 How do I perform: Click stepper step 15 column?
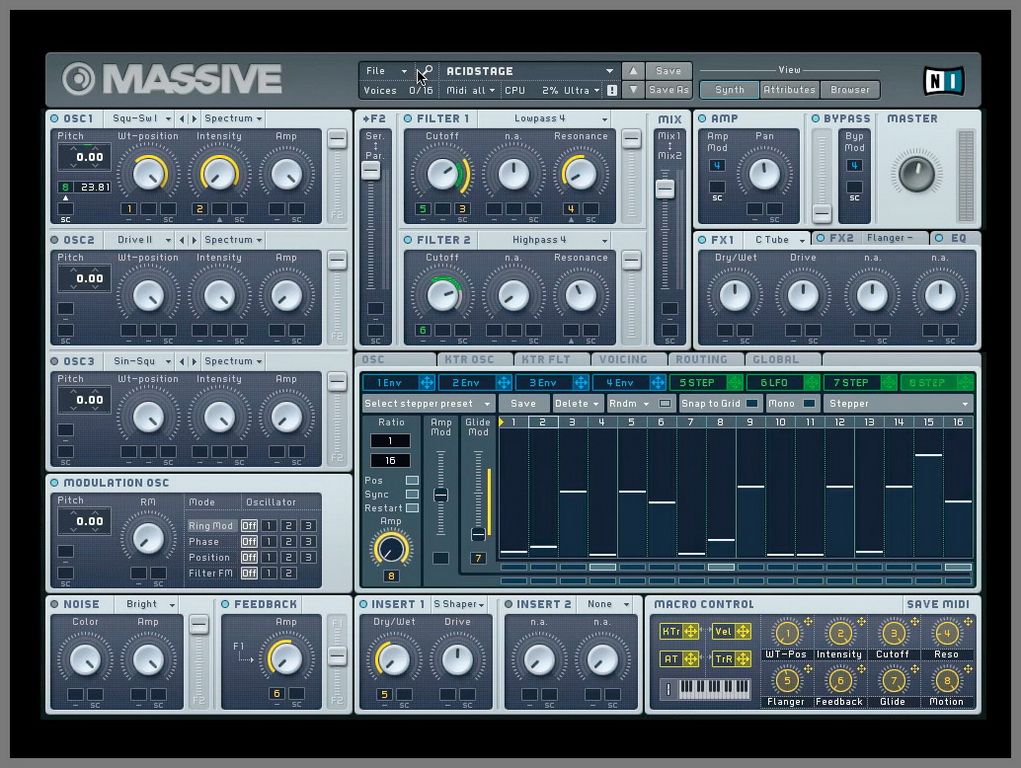click(x=928, y=494)
